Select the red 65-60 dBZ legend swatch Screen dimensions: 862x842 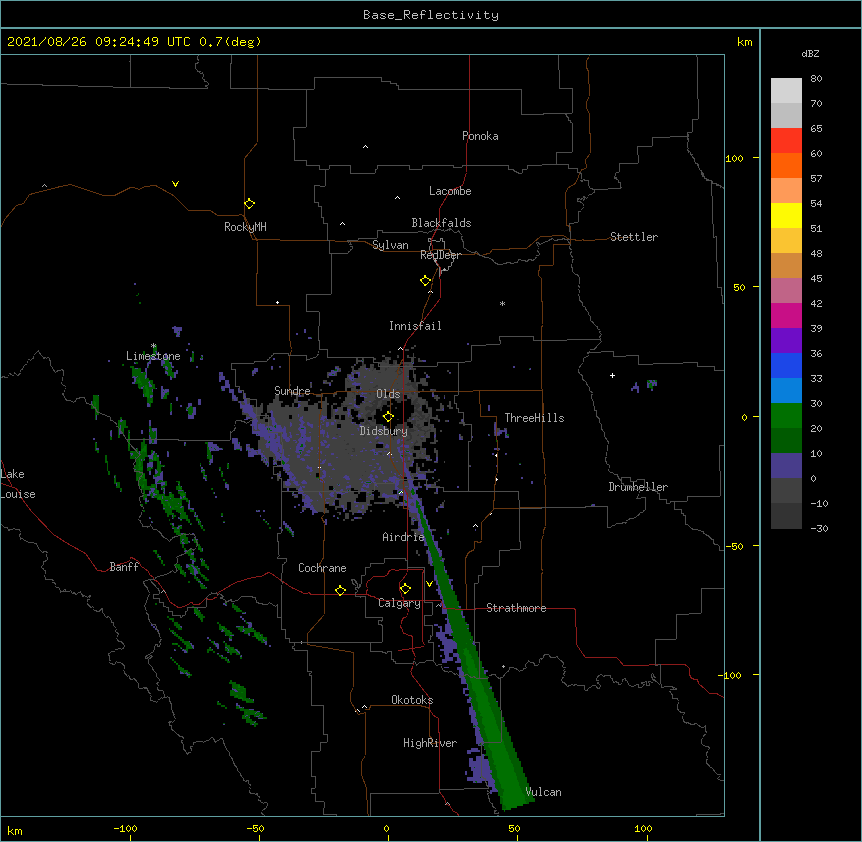coord(786,141)
